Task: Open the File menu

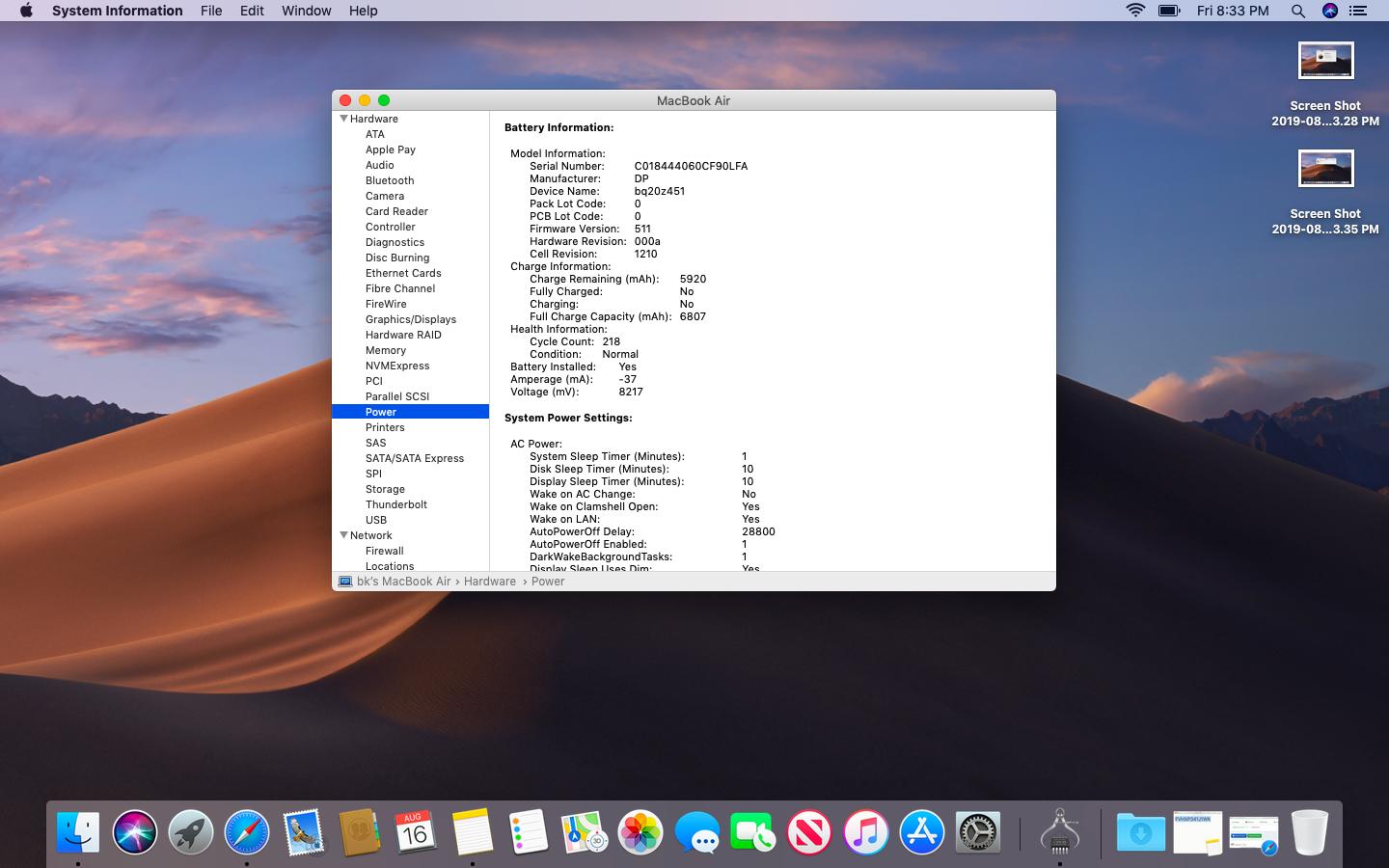Action: coord(211,11)
